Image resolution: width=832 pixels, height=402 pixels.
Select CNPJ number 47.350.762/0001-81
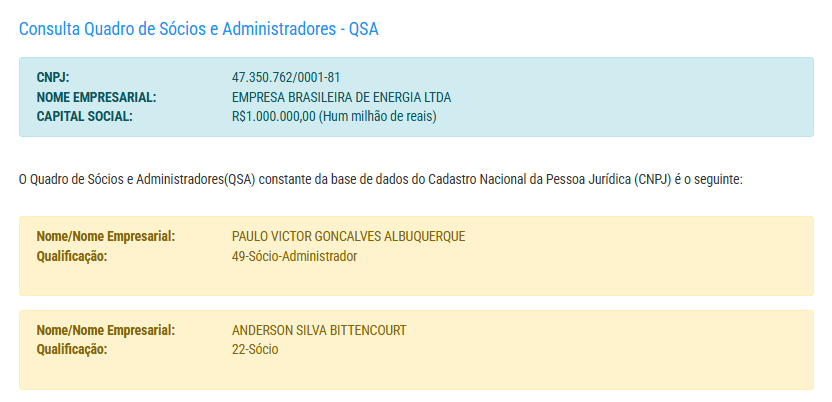[287, 78]
